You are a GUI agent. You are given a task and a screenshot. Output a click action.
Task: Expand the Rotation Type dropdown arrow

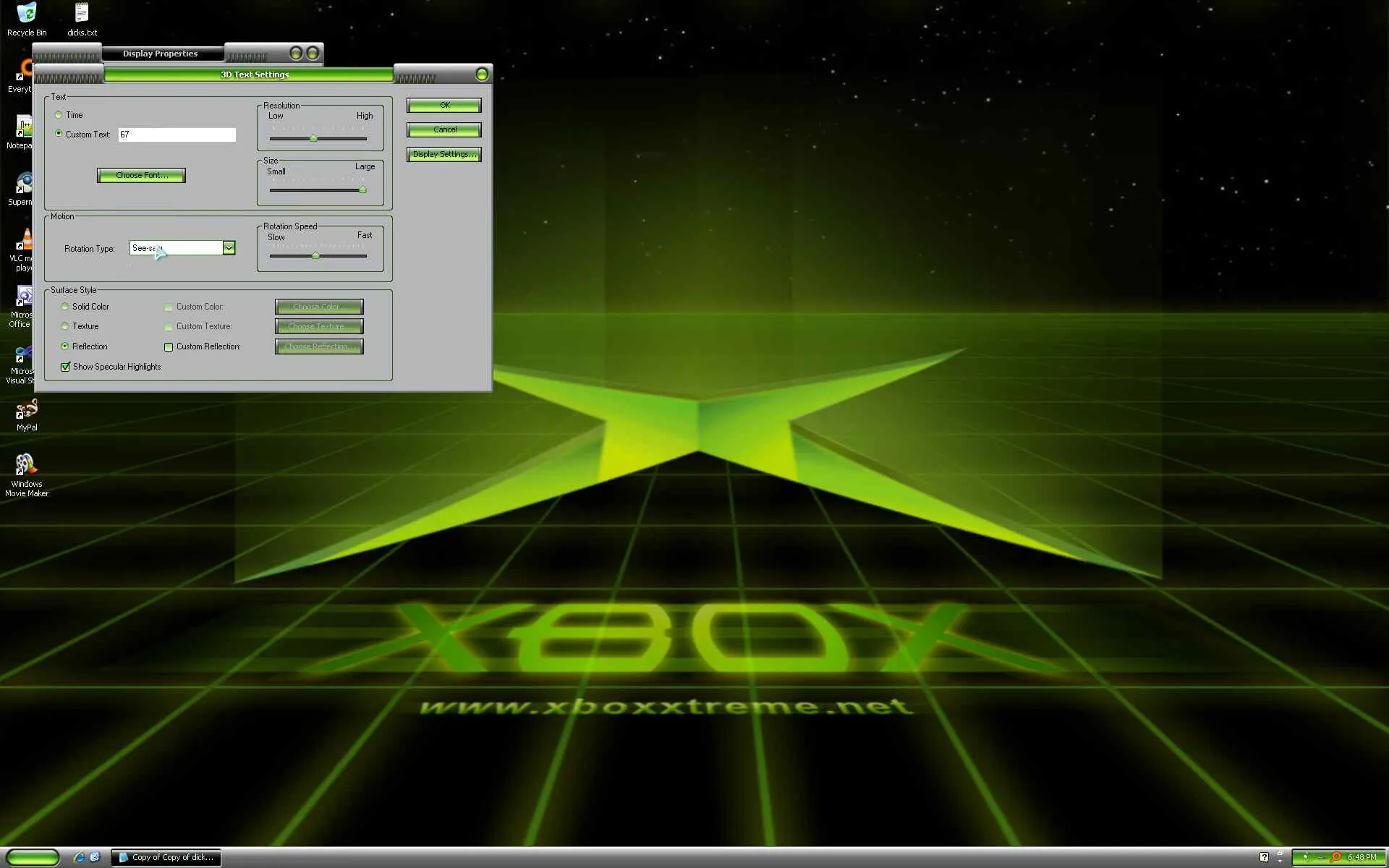(x=229, y=248)
